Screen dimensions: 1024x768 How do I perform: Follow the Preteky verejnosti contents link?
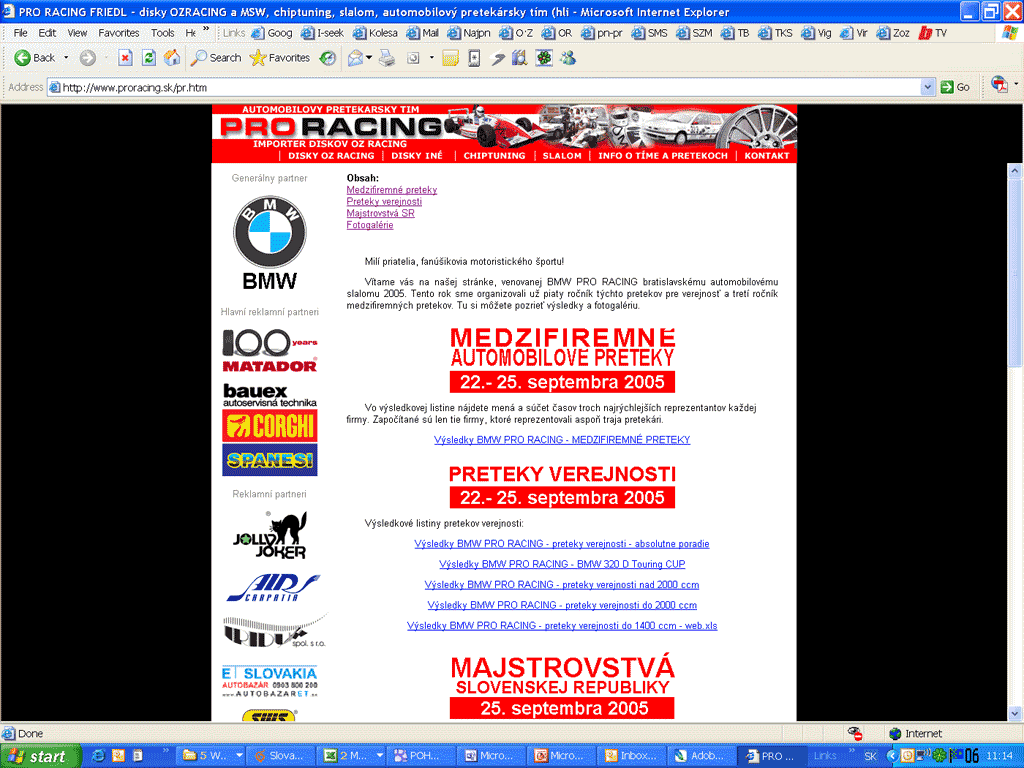pos(384,202)
